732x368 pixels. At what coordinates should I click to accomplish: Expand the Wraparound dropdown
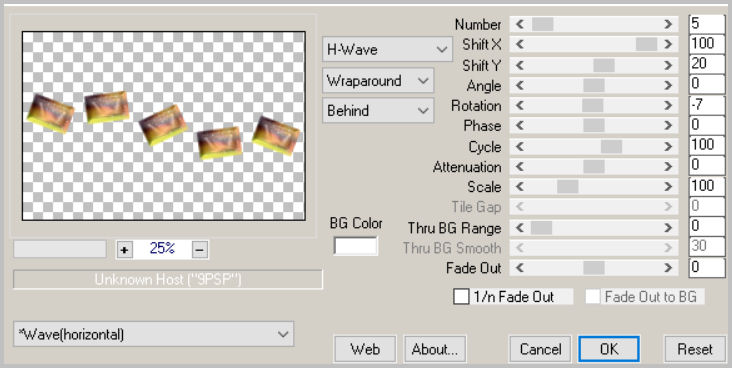tap(378, 81)
